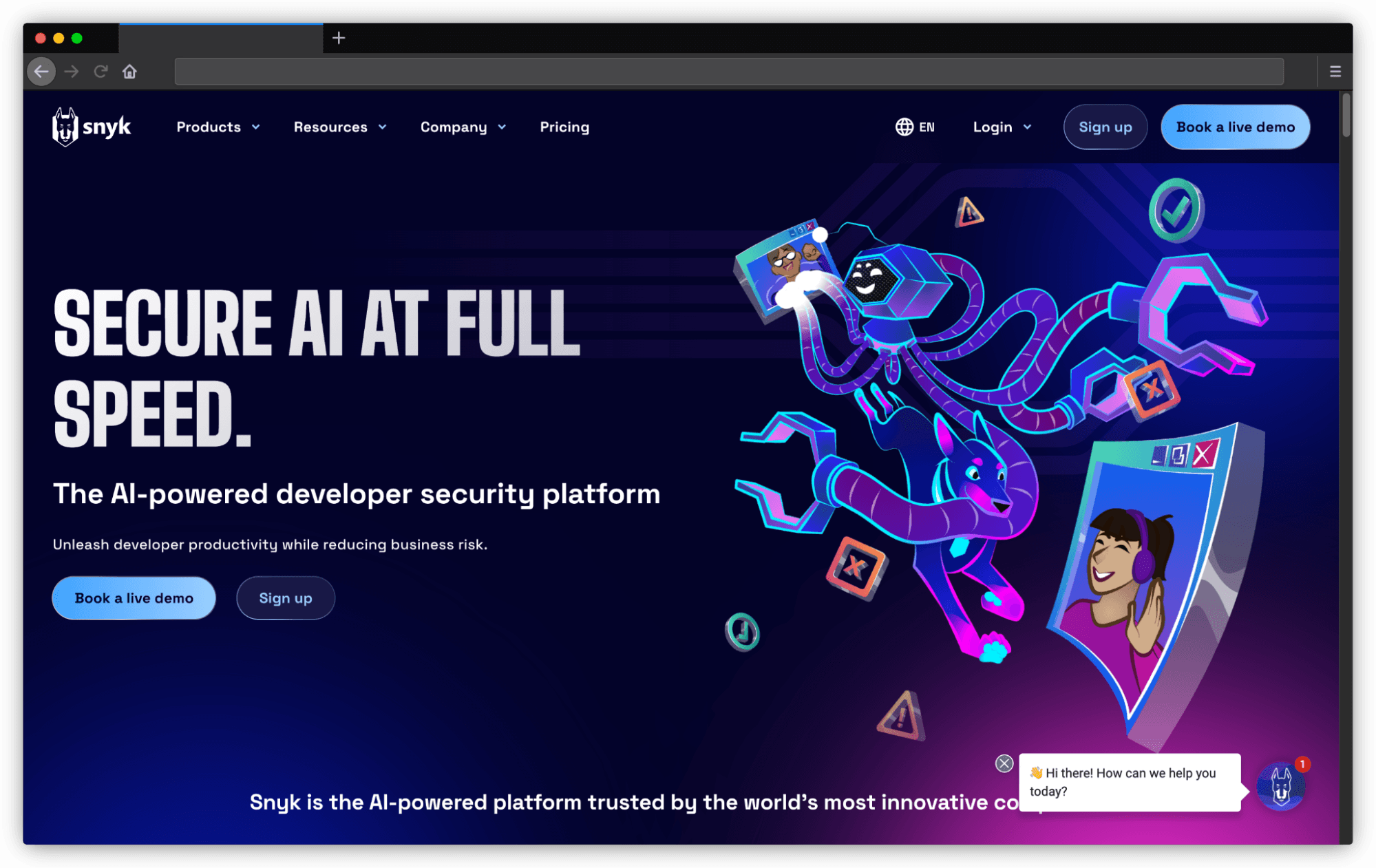This screenshot has width=1376, height=868.
Task: Open a new tab with the plus icon
Action: (x=339, y=38)
